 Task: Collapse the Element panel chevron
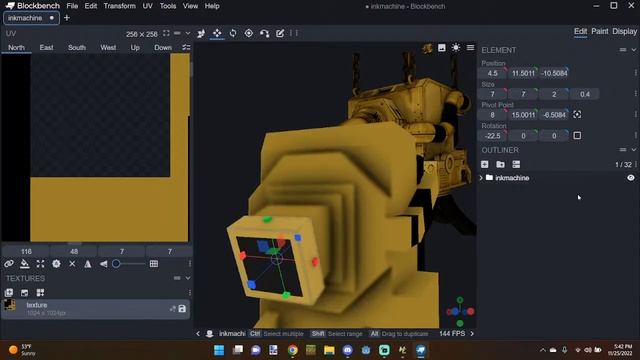tap(633, 50)
